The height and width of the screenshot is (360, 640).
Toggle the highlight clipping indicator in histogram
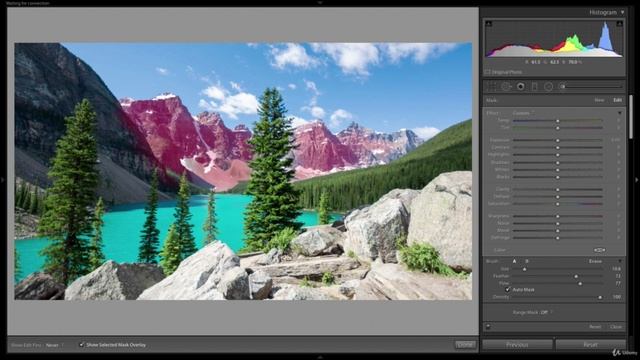[x=620, y=23]
